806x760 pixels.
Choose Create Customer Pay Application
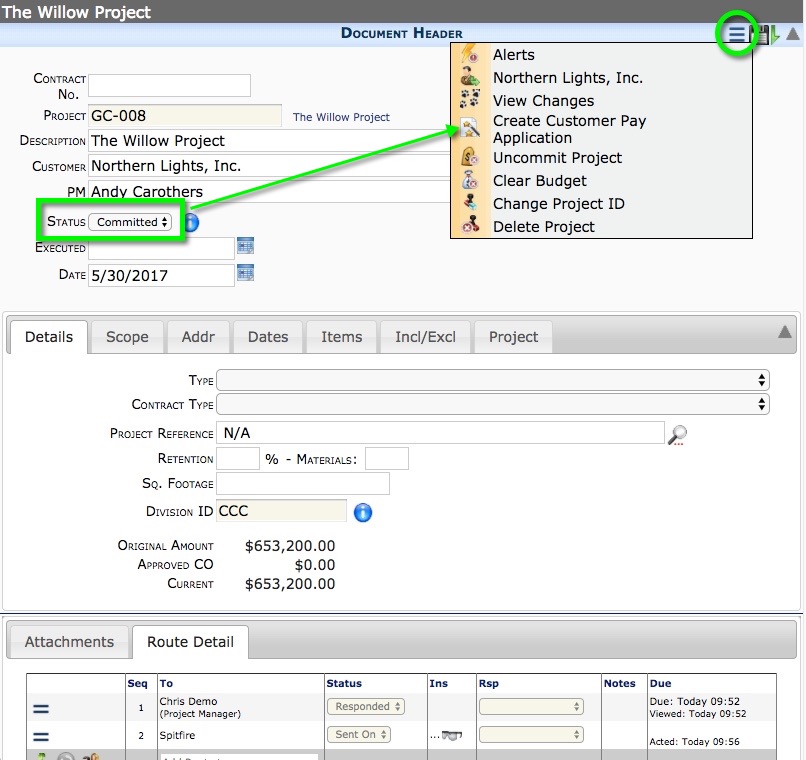(569, 129)
